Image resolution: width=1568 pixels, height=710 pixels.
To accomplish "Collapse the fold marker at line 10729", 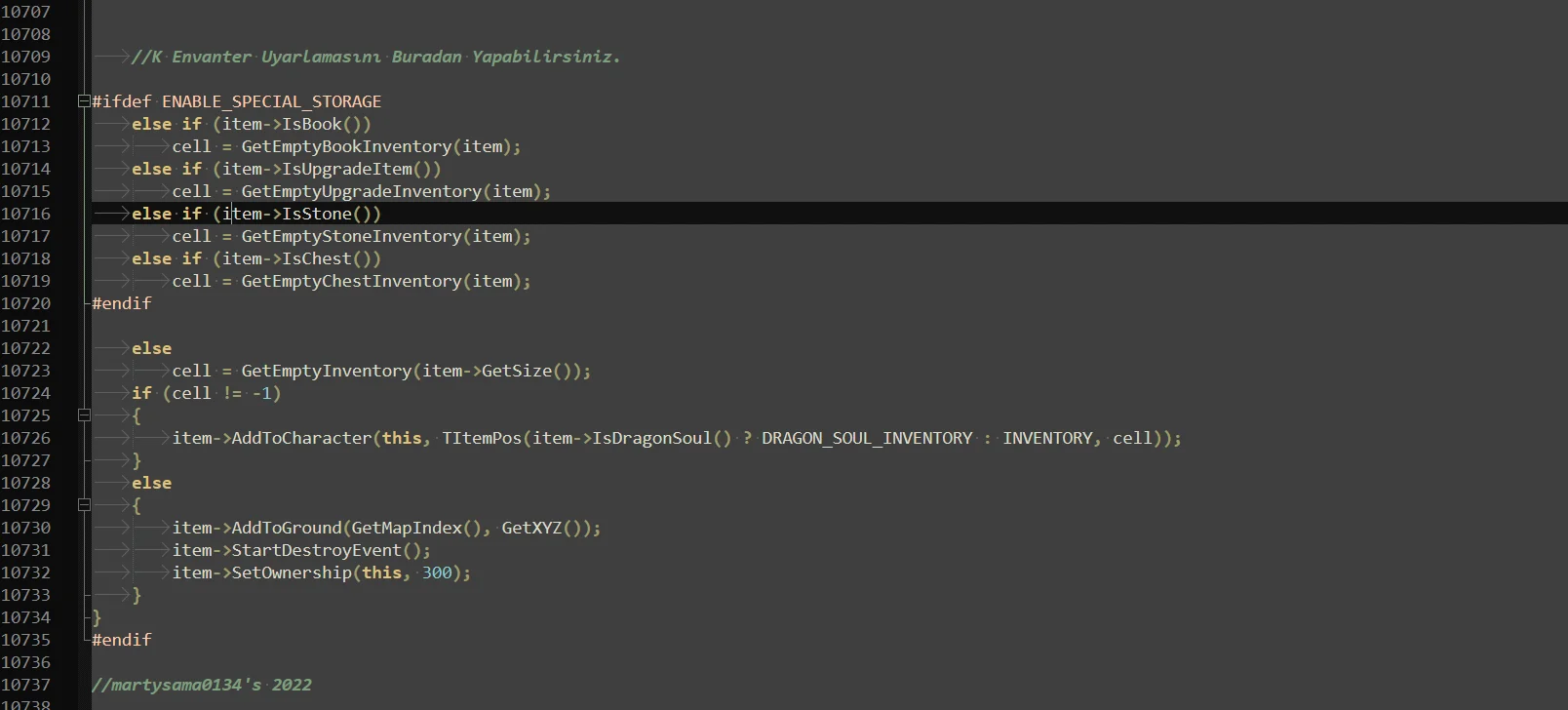I will click(x=84, y=505).
